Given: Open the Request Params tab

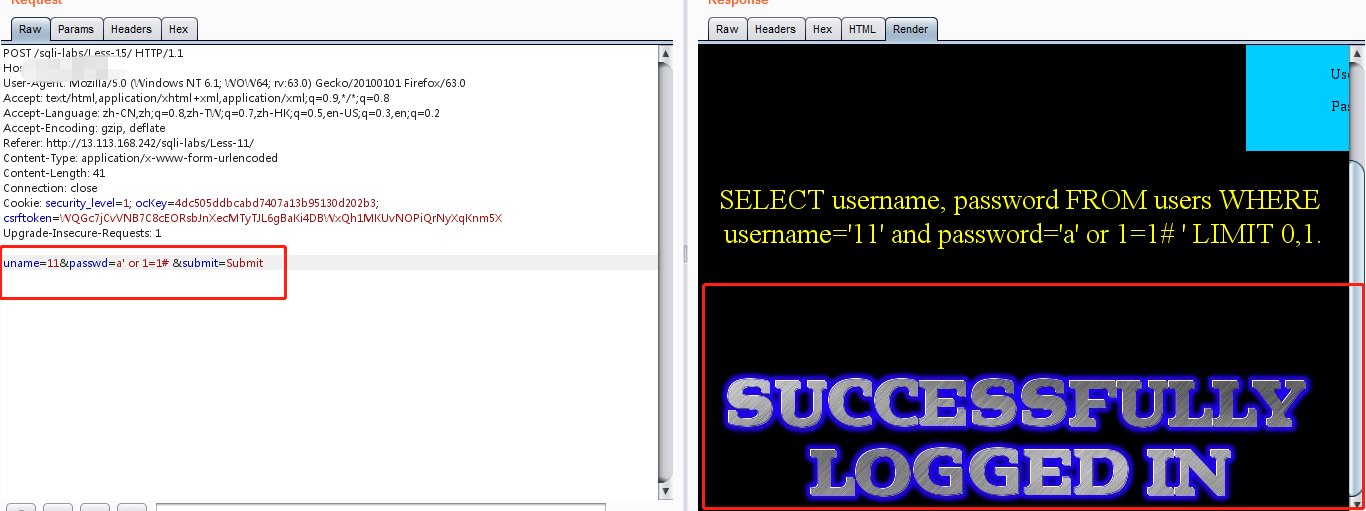Looking at the screenshot, I should (75, 29).
